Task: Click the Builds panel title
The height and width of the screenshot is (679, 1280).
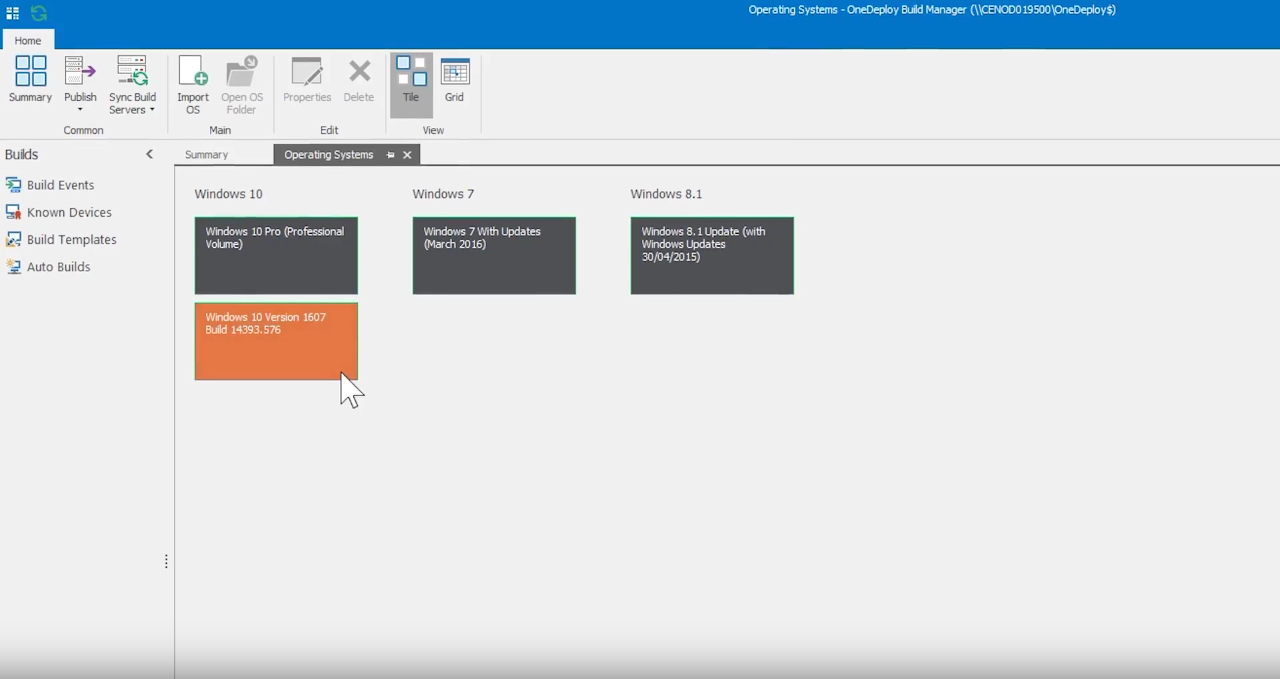Action: (x=21, y=154)
